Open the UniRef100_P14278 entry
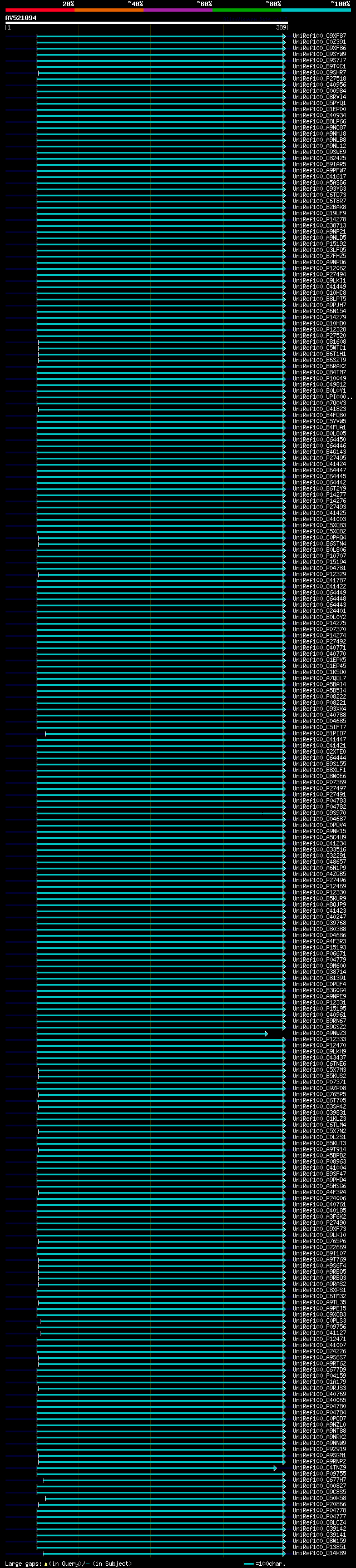Screen dimensions: 356x1568 (319, 219)
